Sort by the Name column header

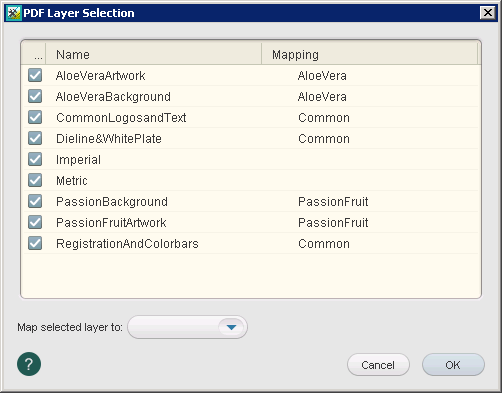(x=154, y=54)
